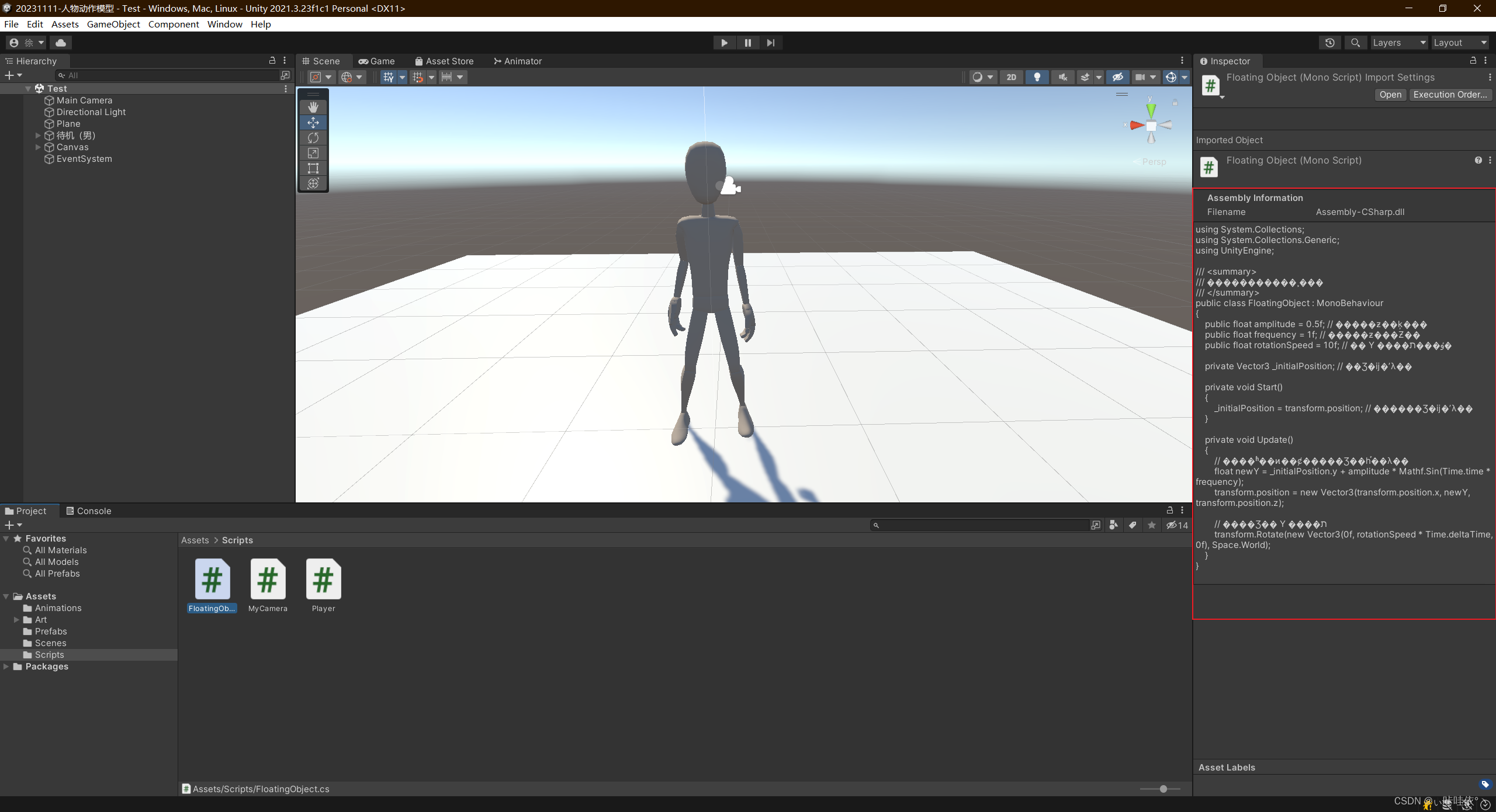Click the Project search field

(x=979, y=525)
